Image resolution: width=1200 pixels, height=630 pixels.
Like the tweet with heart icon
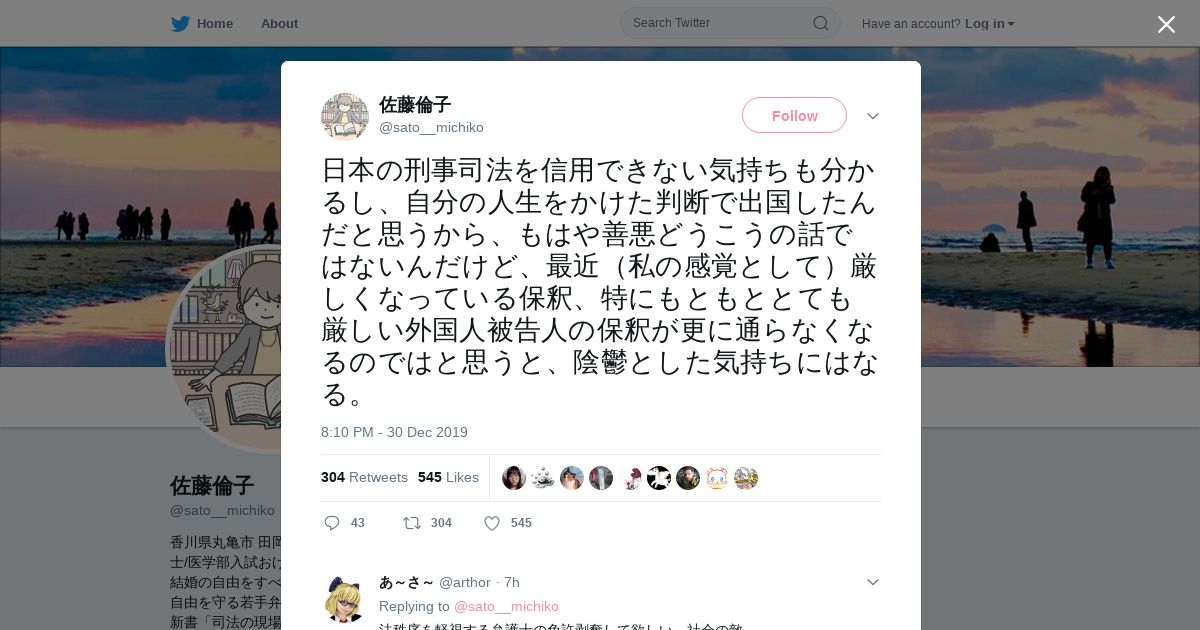pyautogui.click(x=492, y=523)
